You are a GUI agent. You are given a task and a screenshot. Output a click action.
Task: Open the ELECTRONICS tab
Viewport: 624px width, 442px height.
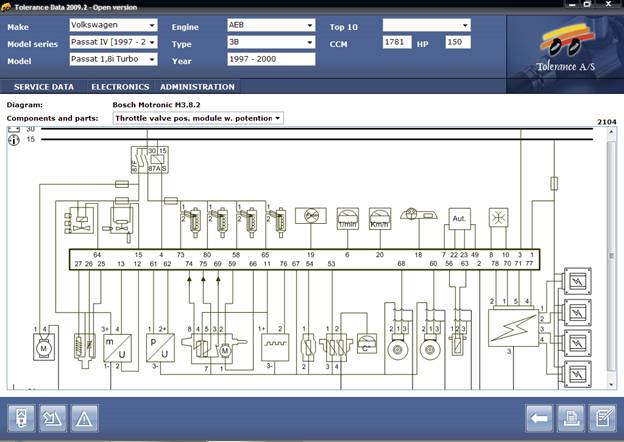[x=120, y=87]
